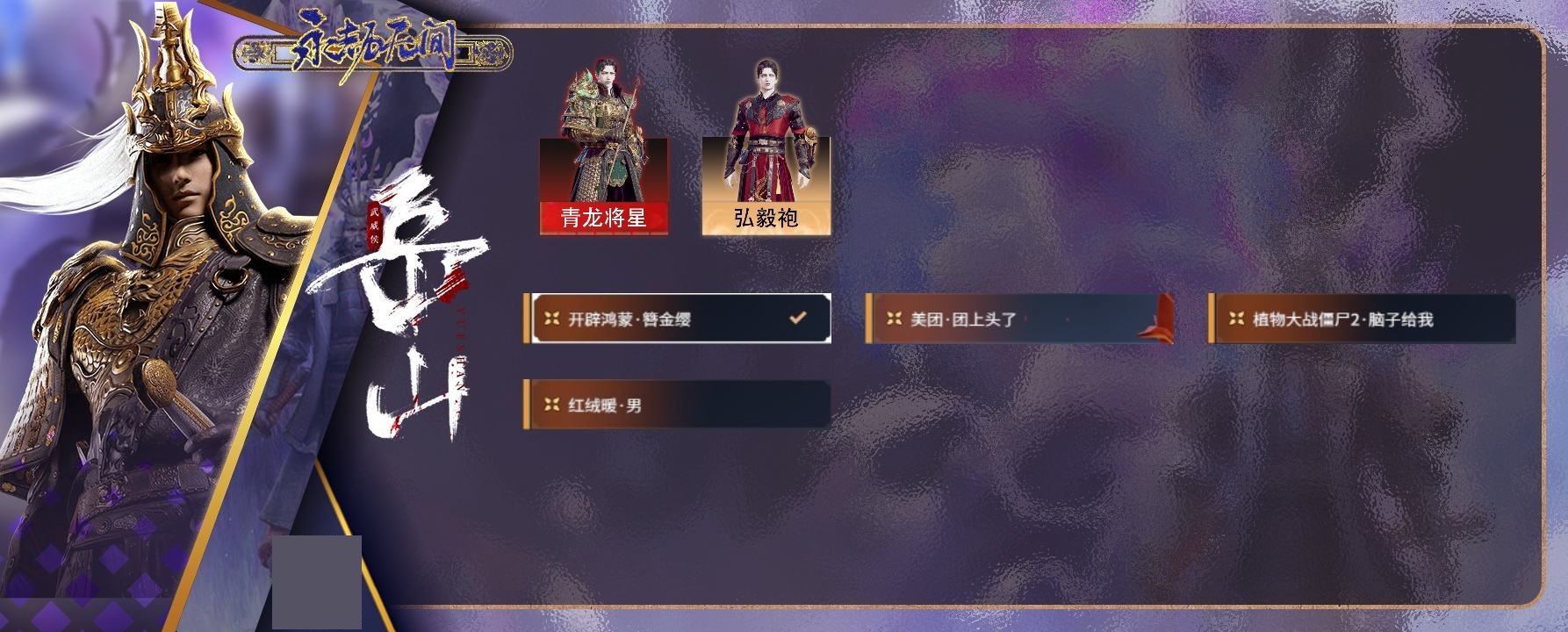Click the emblem icon beside 植物大战僵尸2

click(x=1236, y=319)
